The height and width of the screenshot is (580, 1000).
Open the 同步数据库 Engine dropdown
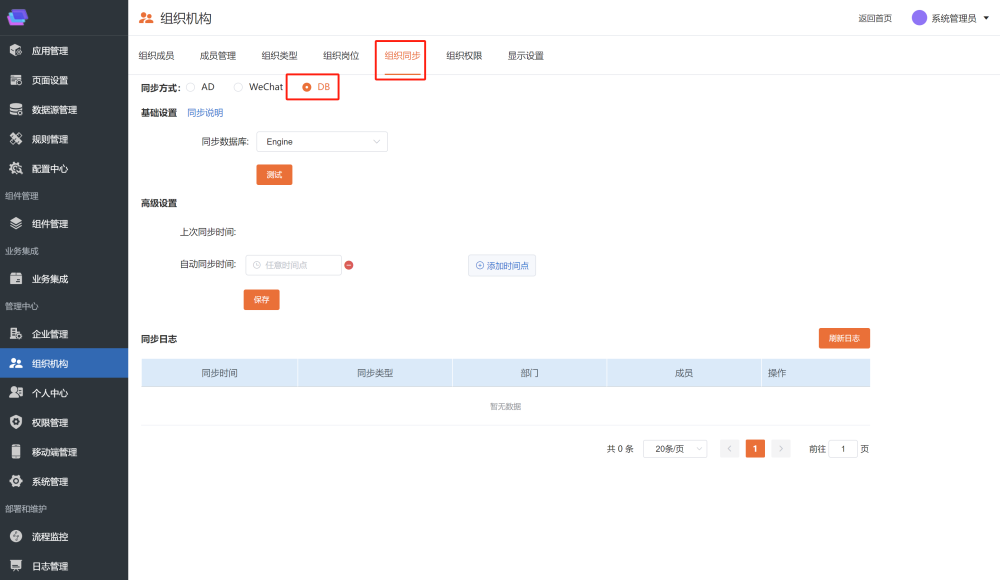321,142
